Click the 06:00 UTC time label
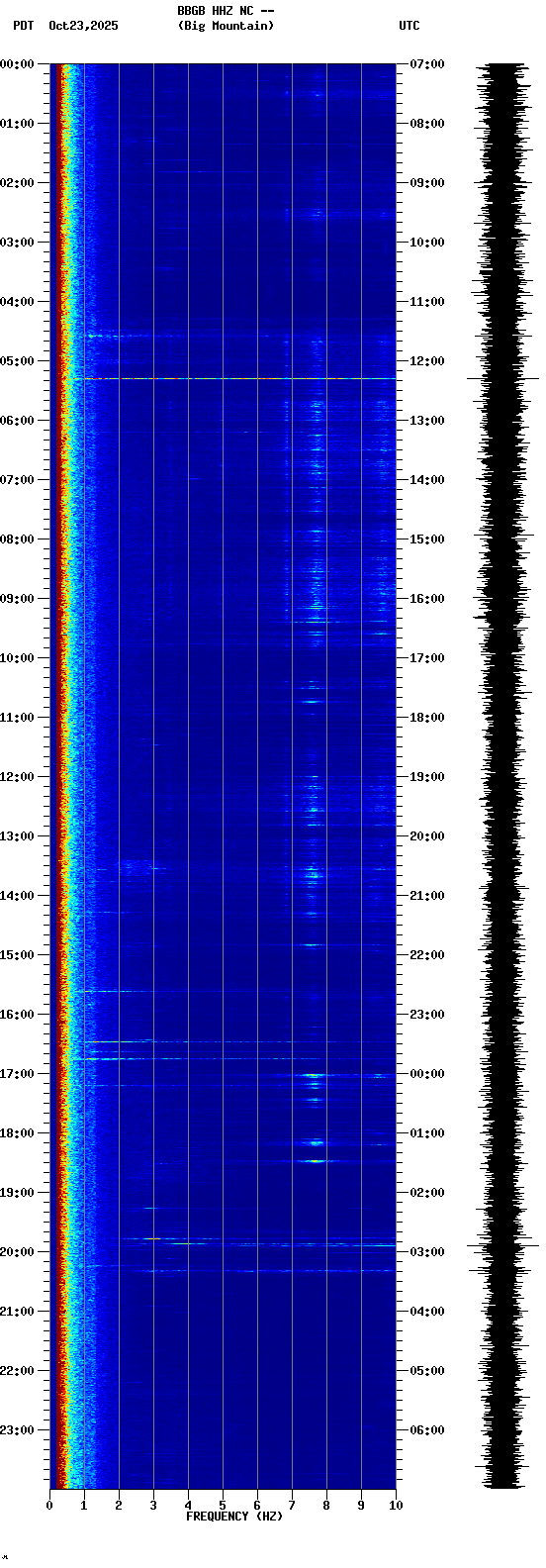The width and height of the screenshot is (546, 1568). coord(427,1430)
